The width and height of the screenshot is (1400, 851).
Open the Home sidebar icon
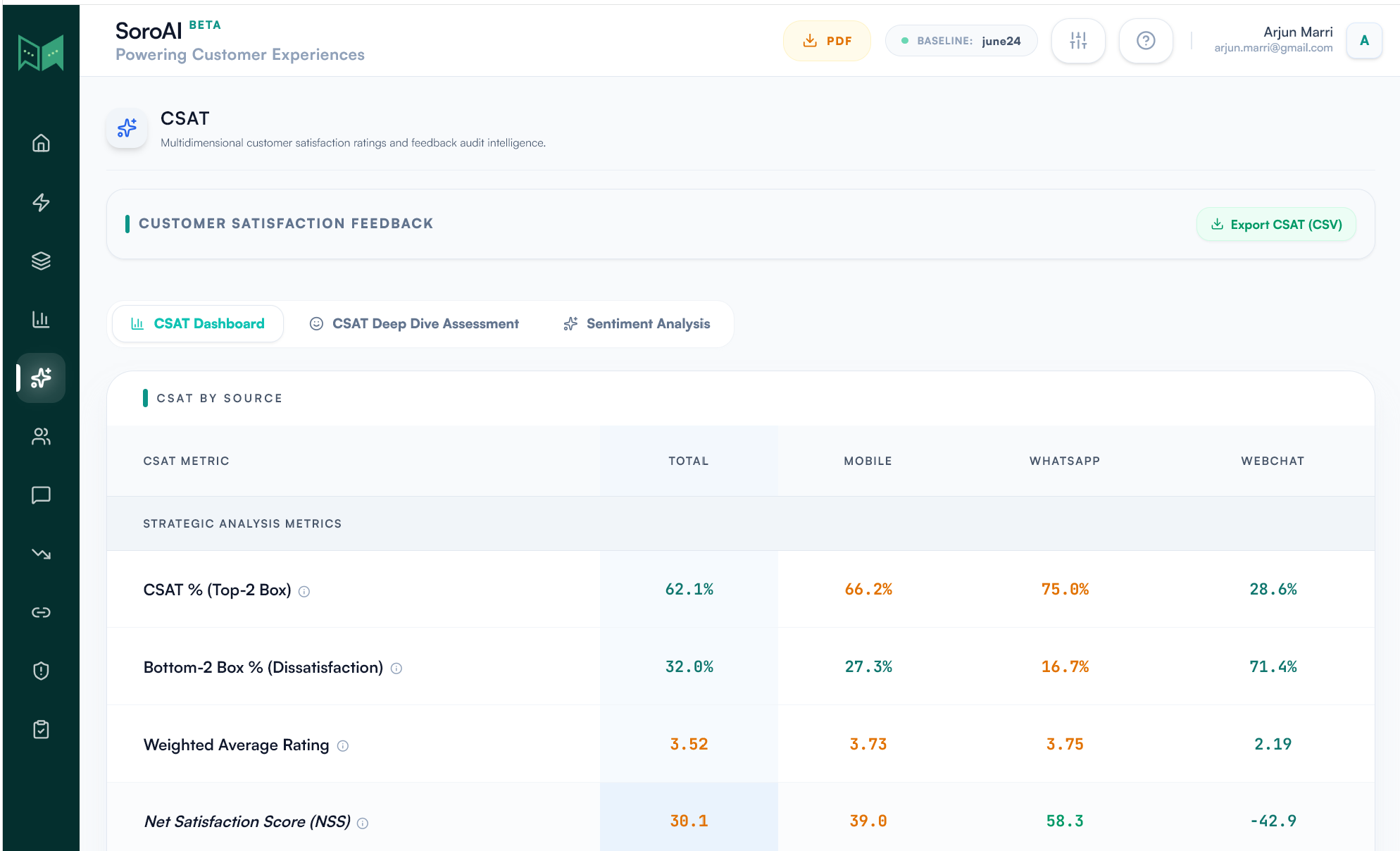pos(41,143)
